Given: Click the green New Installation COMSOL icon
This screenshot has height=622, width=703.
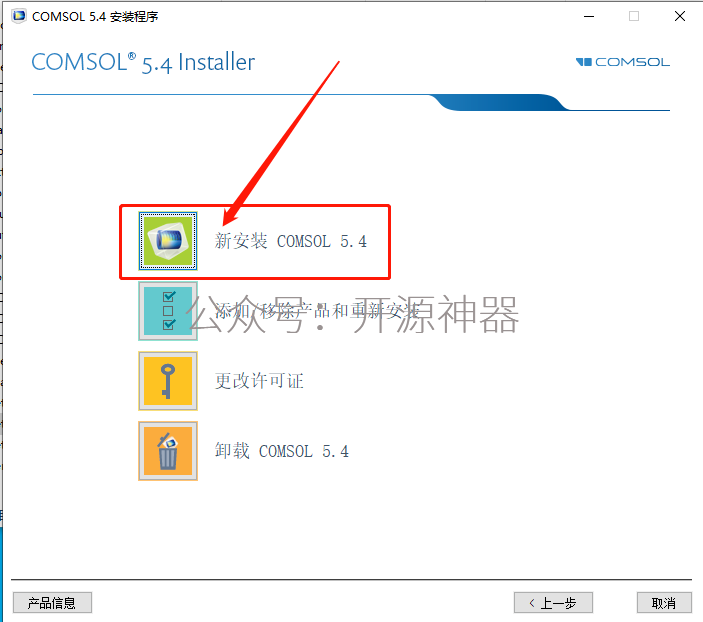Looking at the screenshot, I should pos(168,241).
